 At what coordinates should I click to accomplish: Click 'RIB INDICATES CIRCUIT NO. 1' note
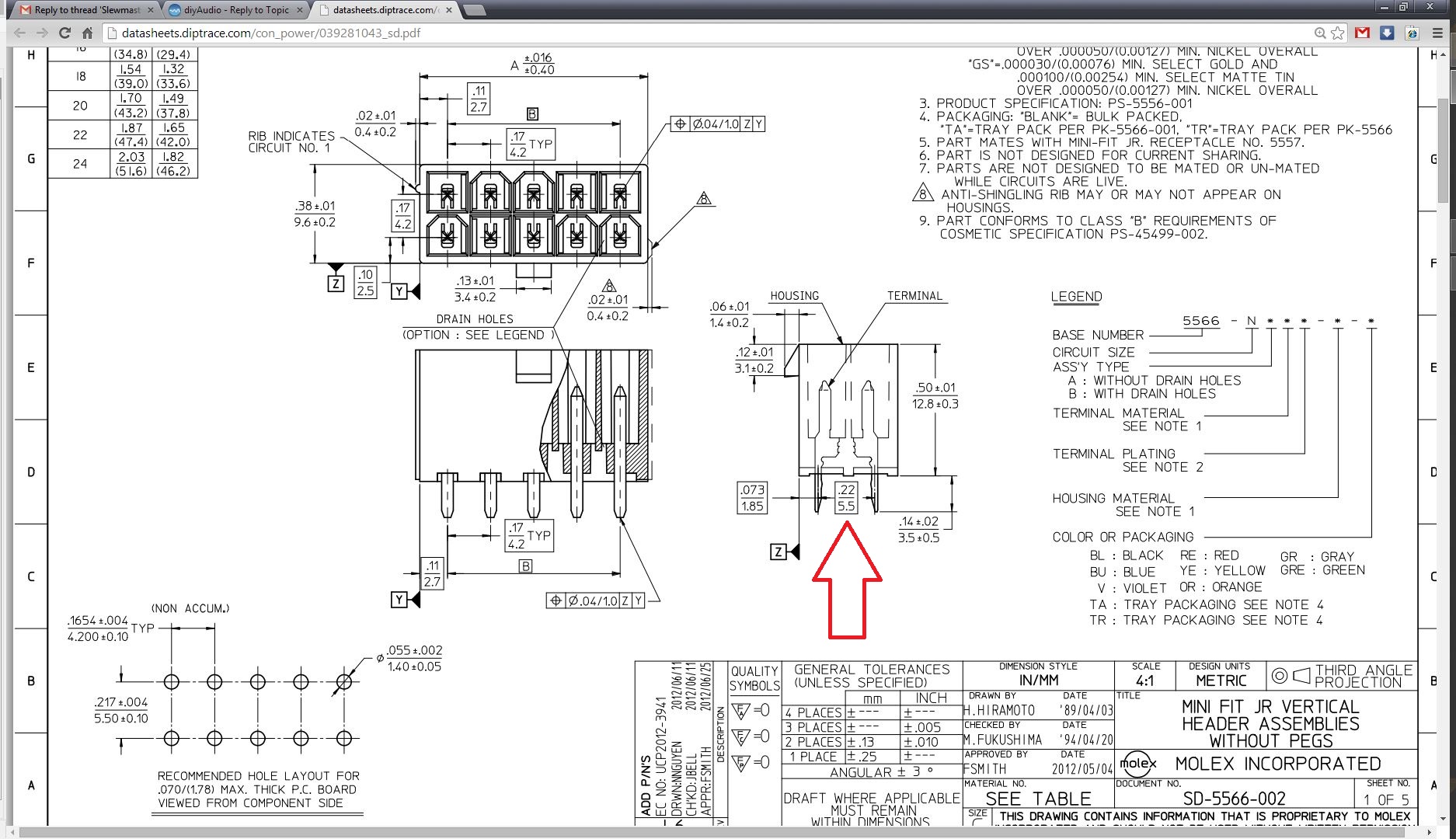[x=291, y=141]
